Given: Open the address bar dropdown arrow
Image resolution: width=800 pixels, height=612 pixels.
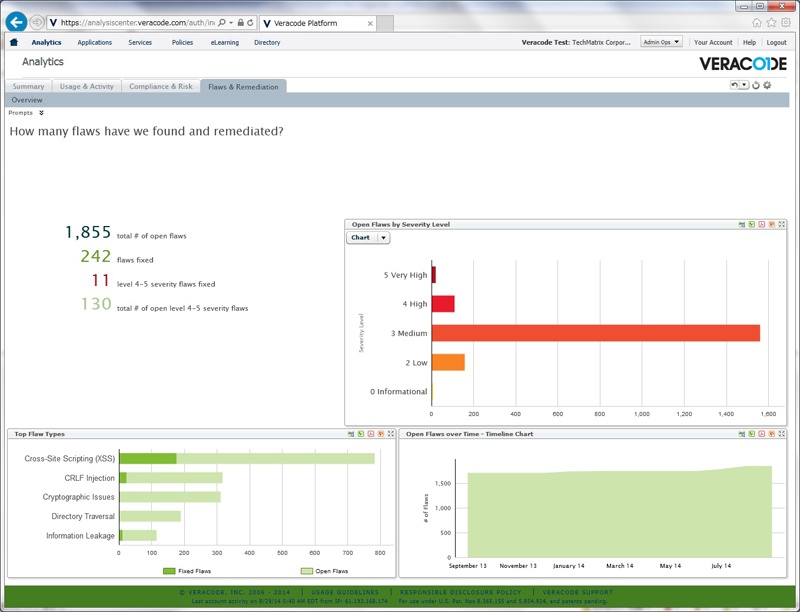Looking at the screenshot, I should click(231, 23).
